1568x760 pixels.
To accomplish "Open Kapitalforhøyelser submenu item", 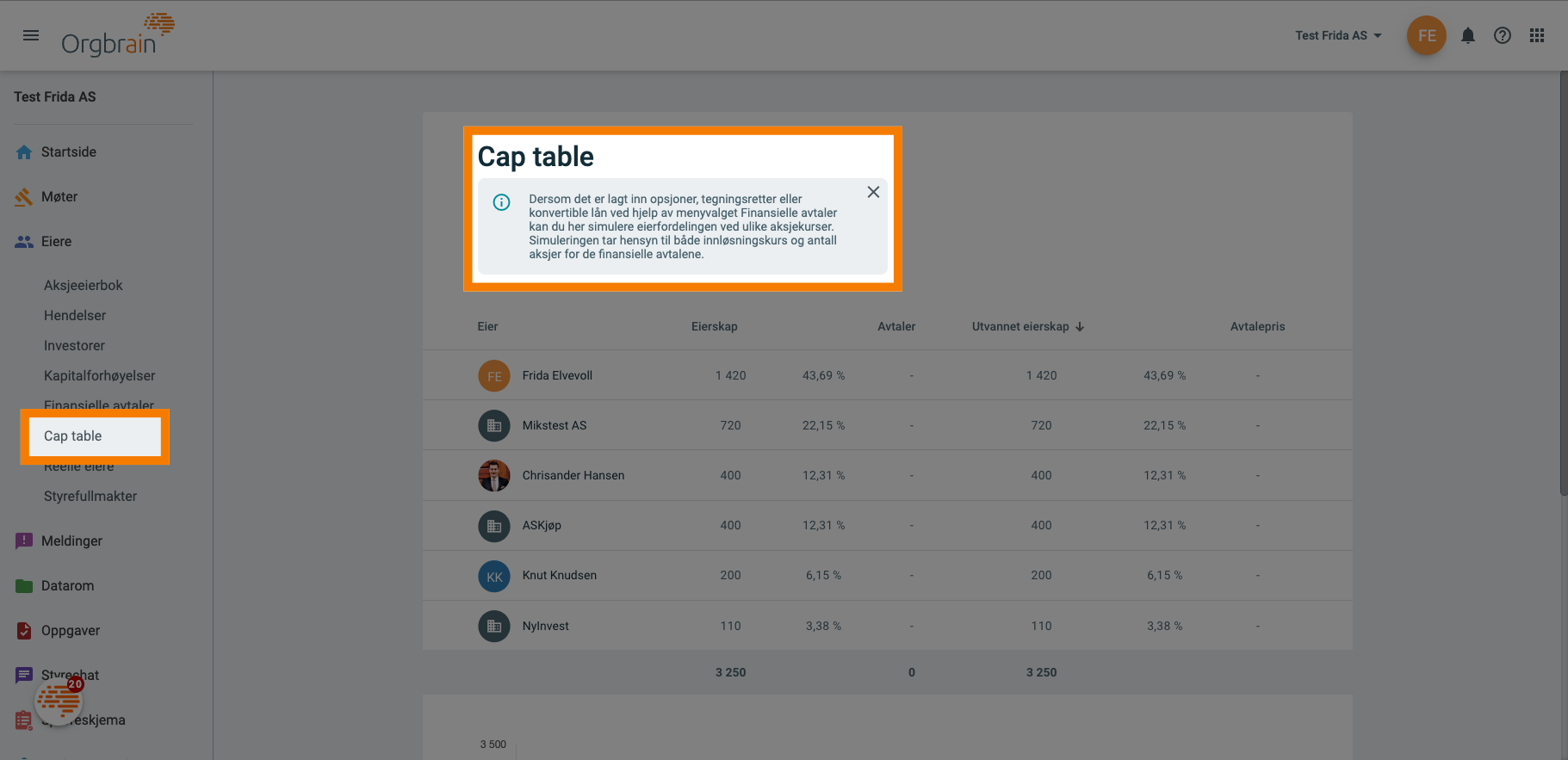I will pyautogui.click(x=99, y=376).
